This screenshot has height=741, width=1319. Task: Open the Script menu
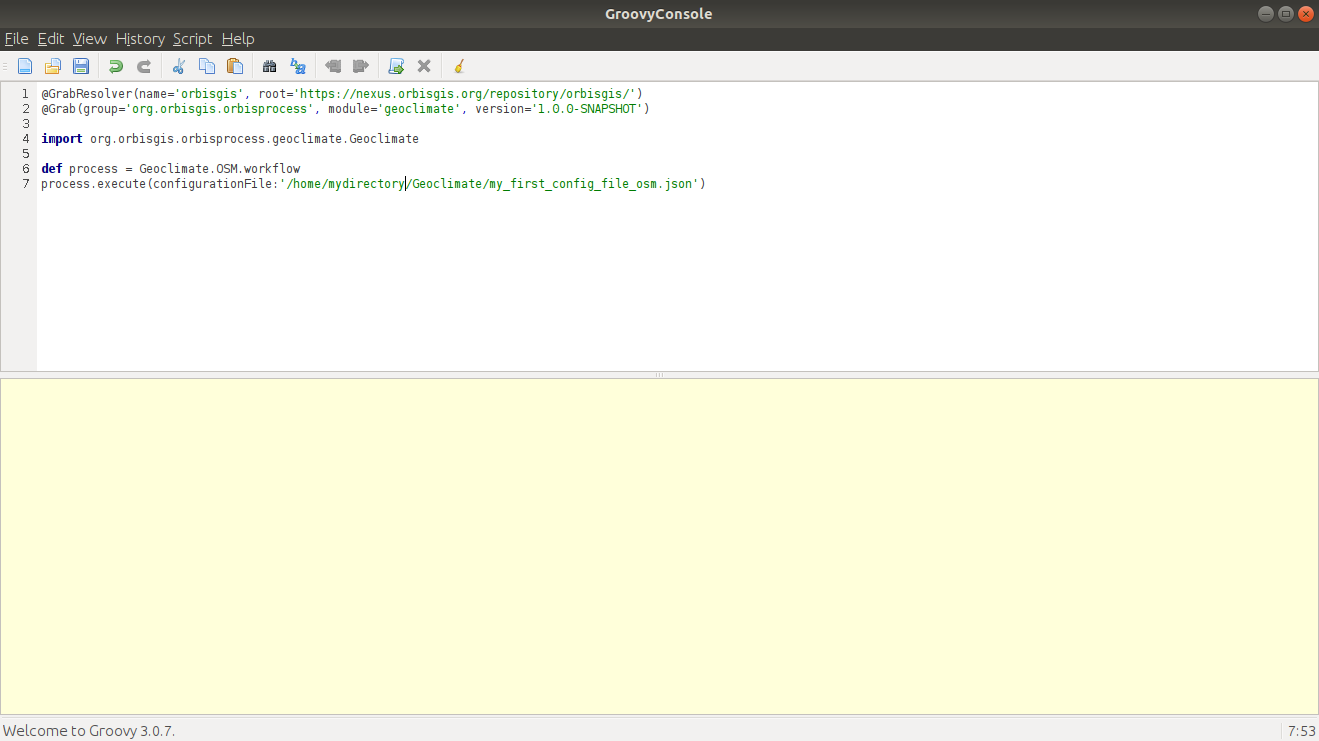(192, 39)
